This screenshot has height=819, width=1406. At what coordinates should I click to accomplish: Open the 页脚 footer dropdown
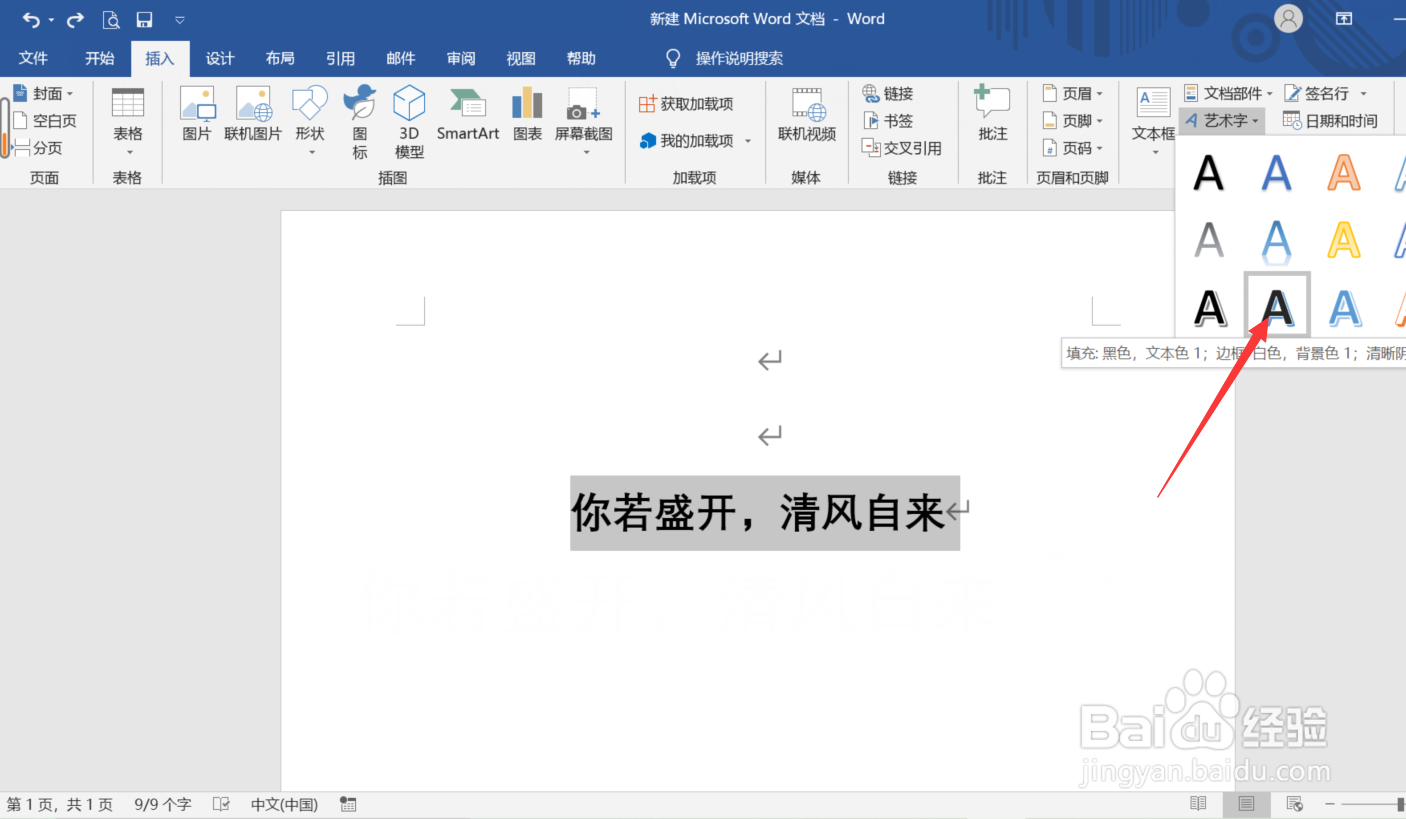point(1073,120)
